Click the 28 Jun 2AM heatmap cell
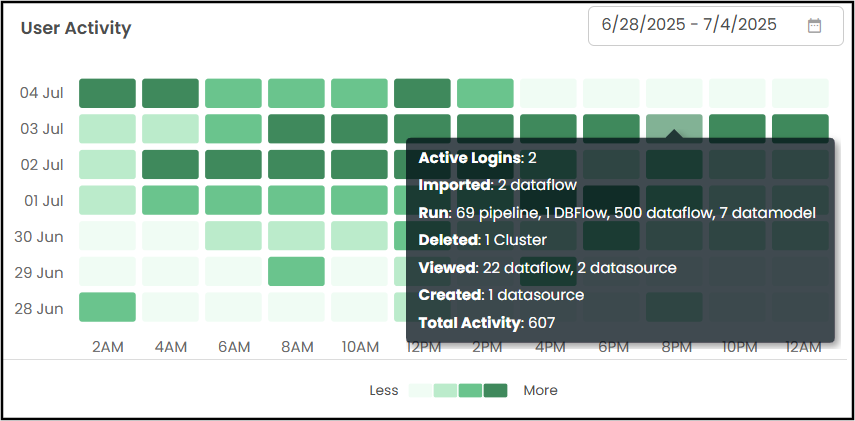The image size is (855, 421). 107,307
